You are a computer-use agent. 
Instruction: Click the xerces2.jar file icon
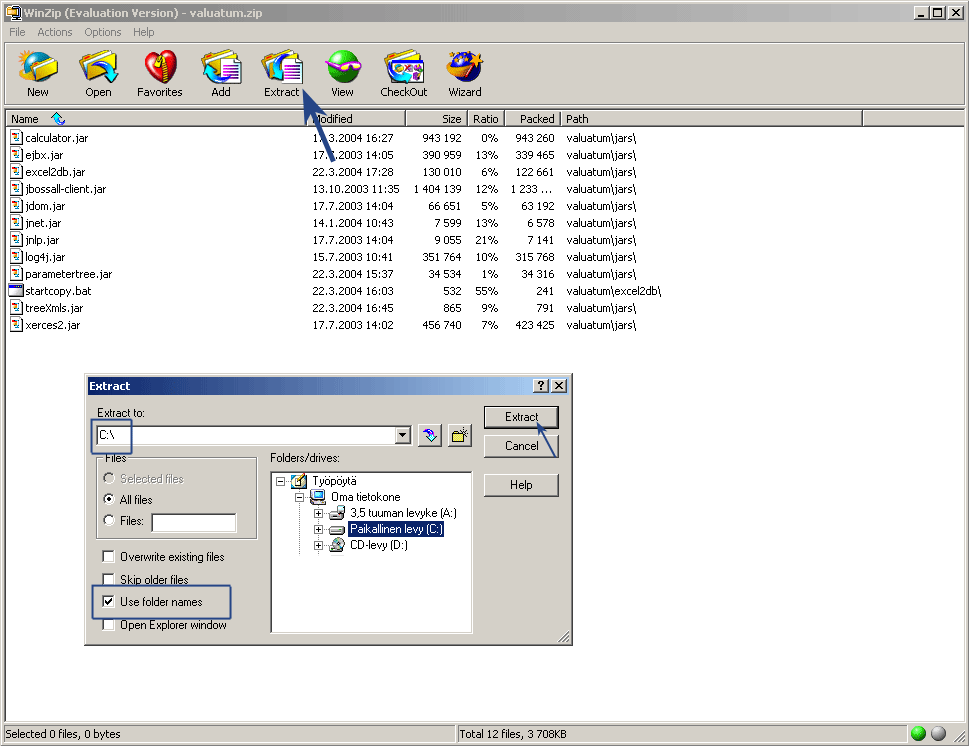(16, 324)
